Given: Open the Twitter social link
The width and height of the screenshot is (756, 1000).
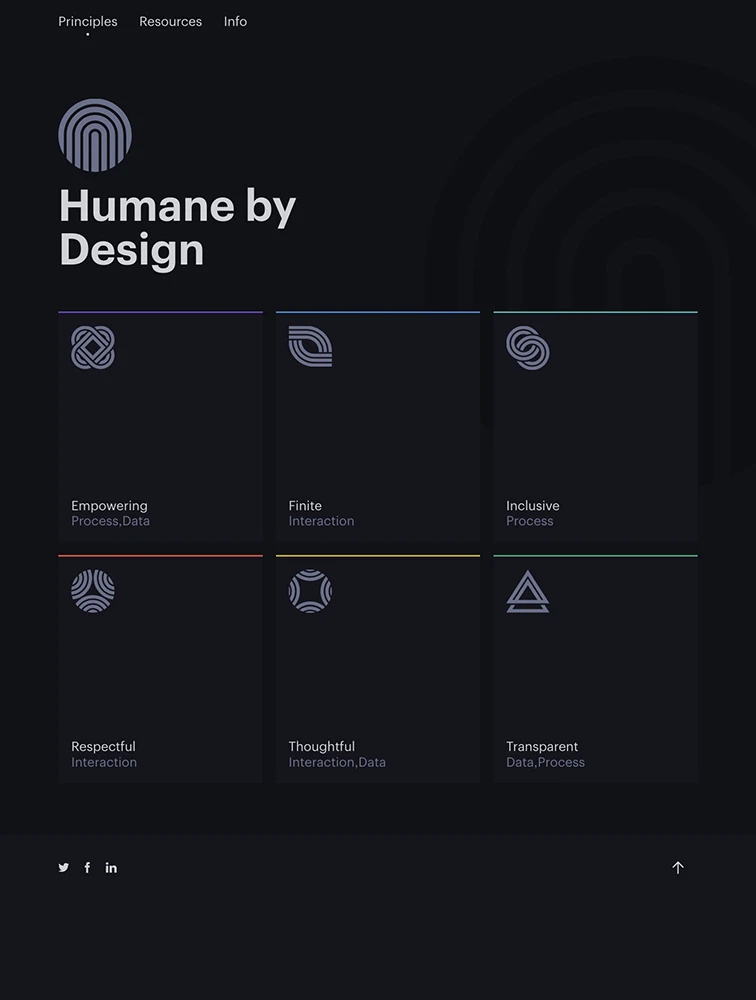Looking at the screenshot, I should 64,867.
